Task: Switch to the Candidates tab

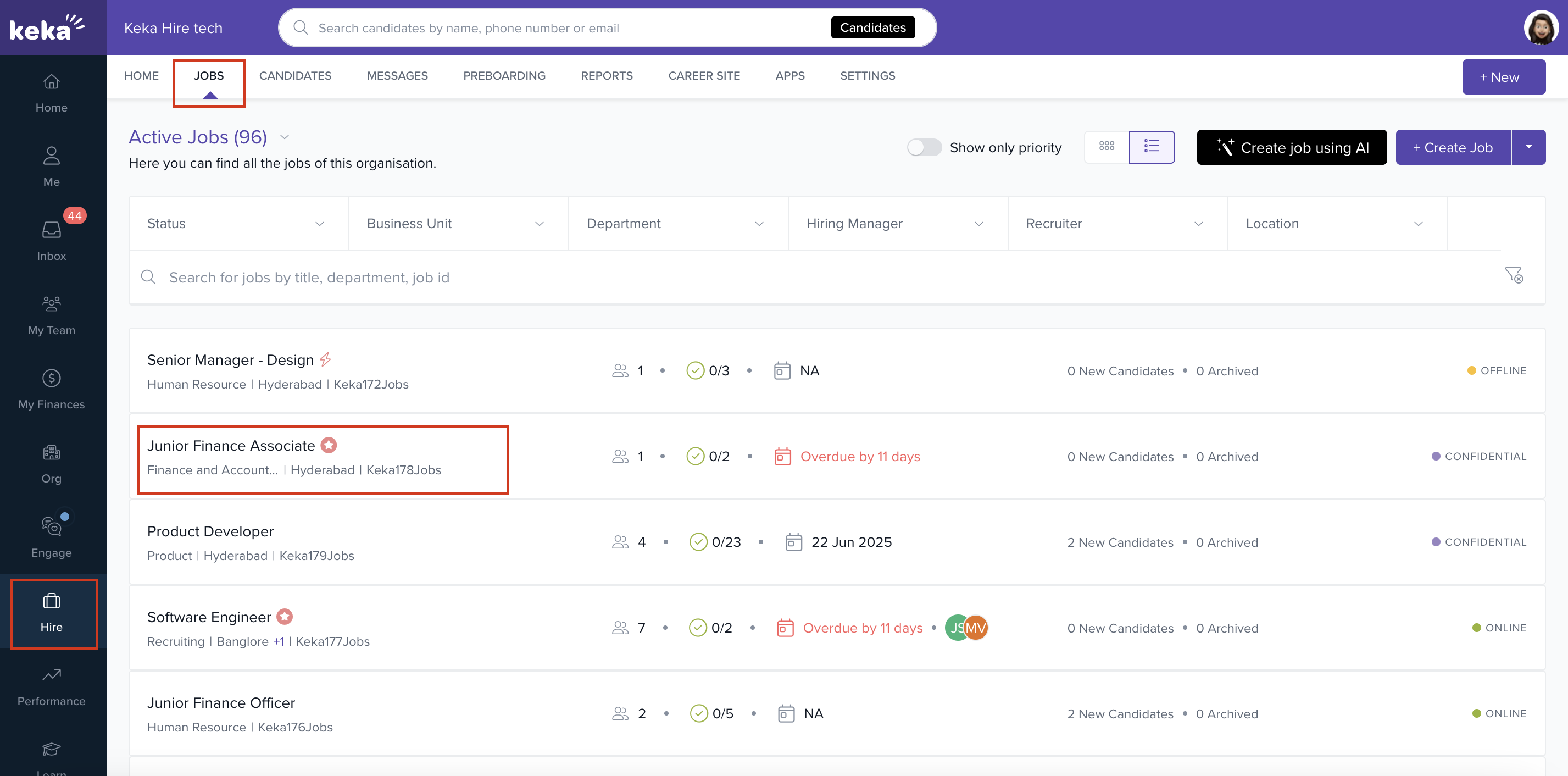Action: coord(295,75)
